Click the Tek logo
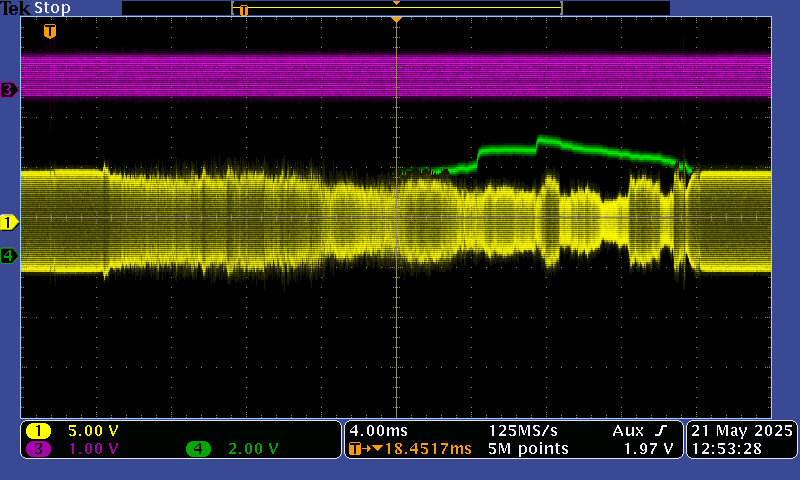800x480 pixels. pyautogui.click(x=15, y=8)
